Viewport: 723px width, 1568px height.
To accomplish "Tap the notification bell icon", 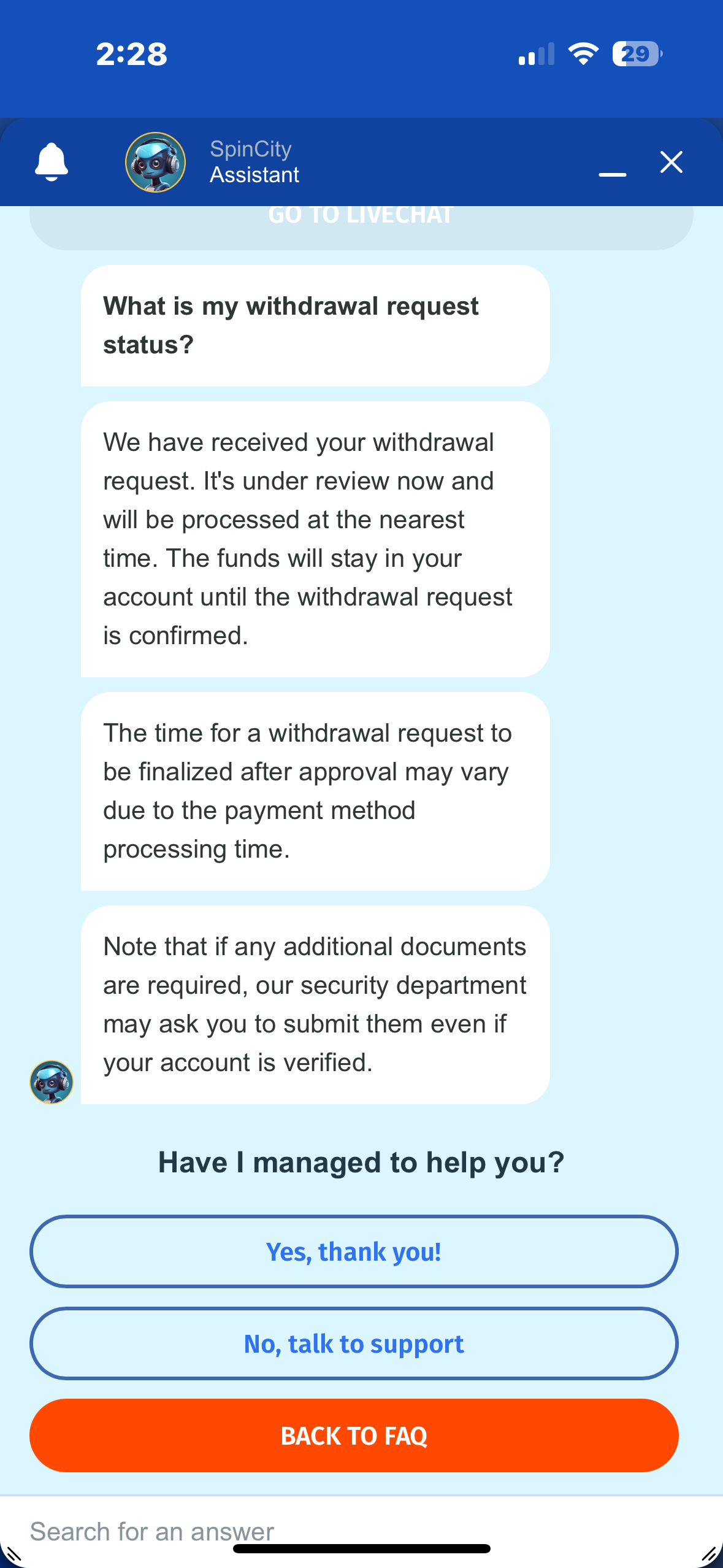I will [52, 162].
